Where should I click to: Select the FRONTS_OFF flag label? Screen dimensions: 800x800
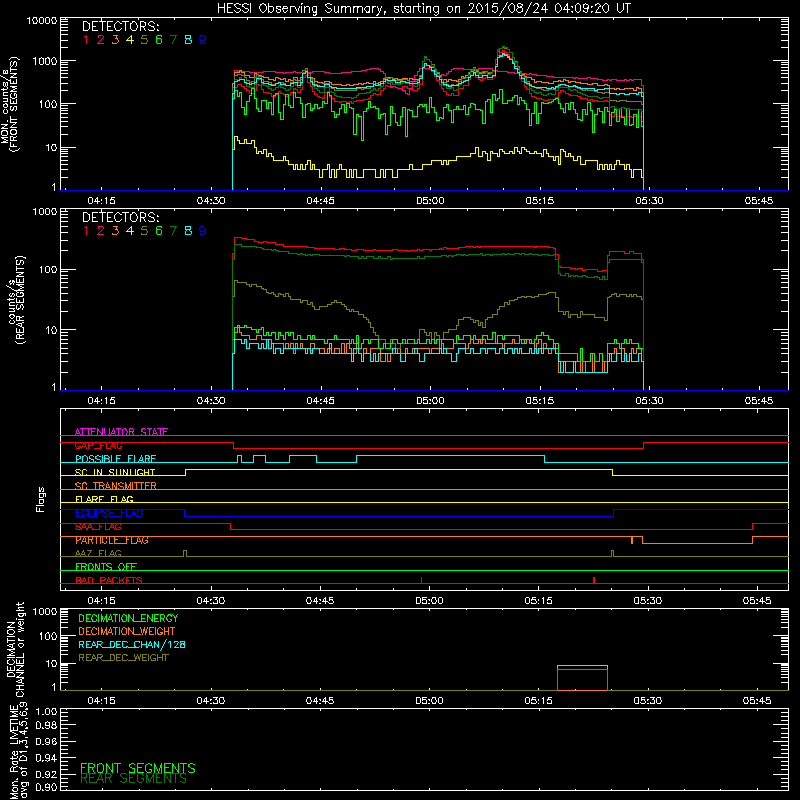pyautogui.click(x=106, y=567)
